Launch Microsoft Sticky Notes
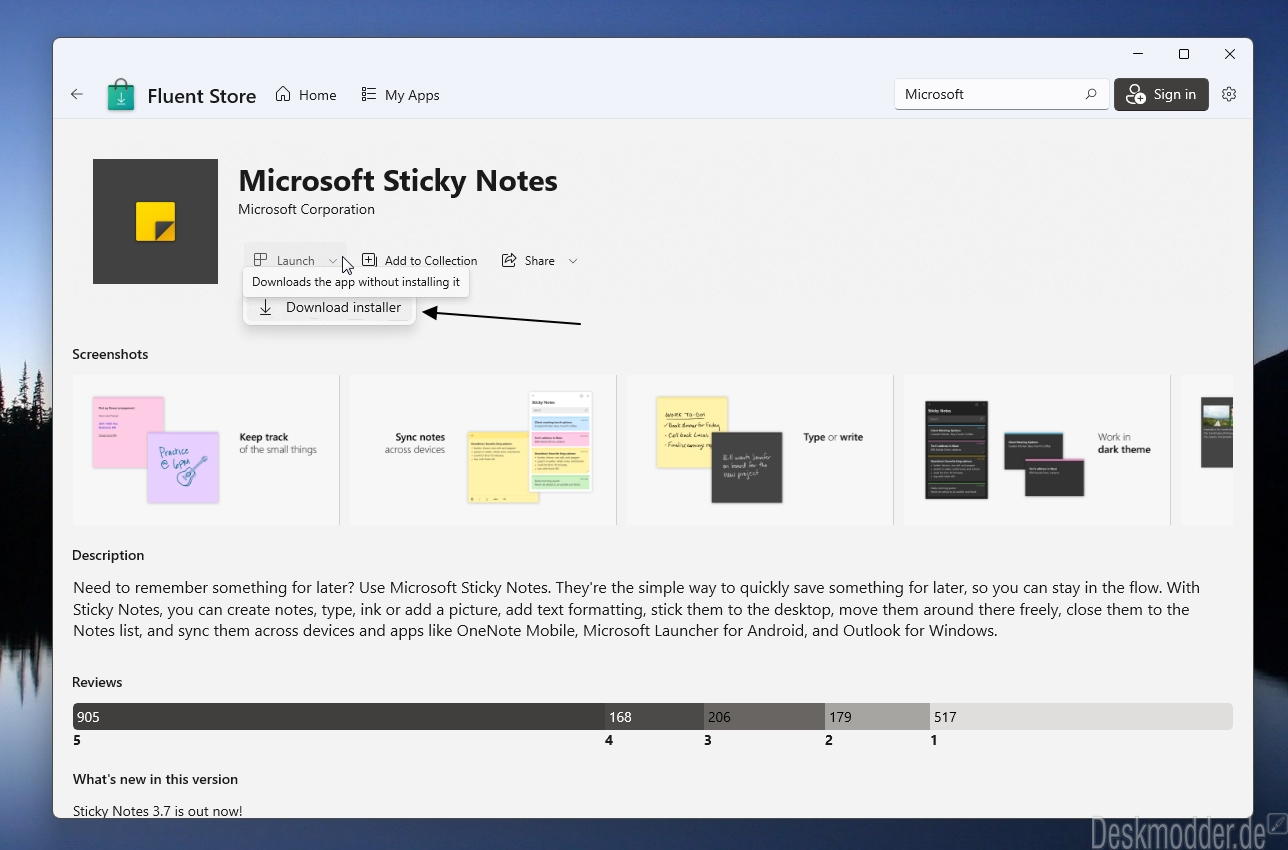This screenshot has width=1288, height=850. pyautogui.click(x=284, y=260)
